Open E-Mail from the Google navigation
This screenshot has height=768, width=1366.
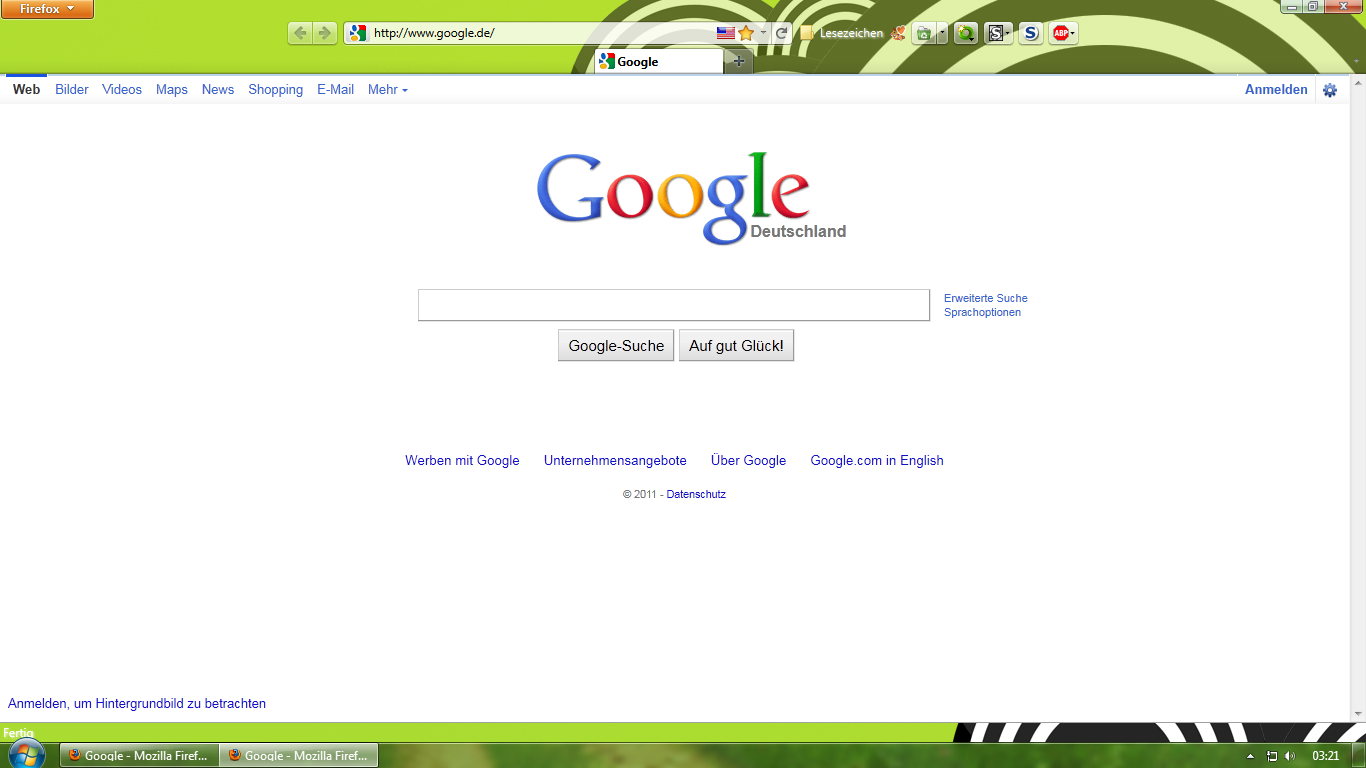pos(336,90)
